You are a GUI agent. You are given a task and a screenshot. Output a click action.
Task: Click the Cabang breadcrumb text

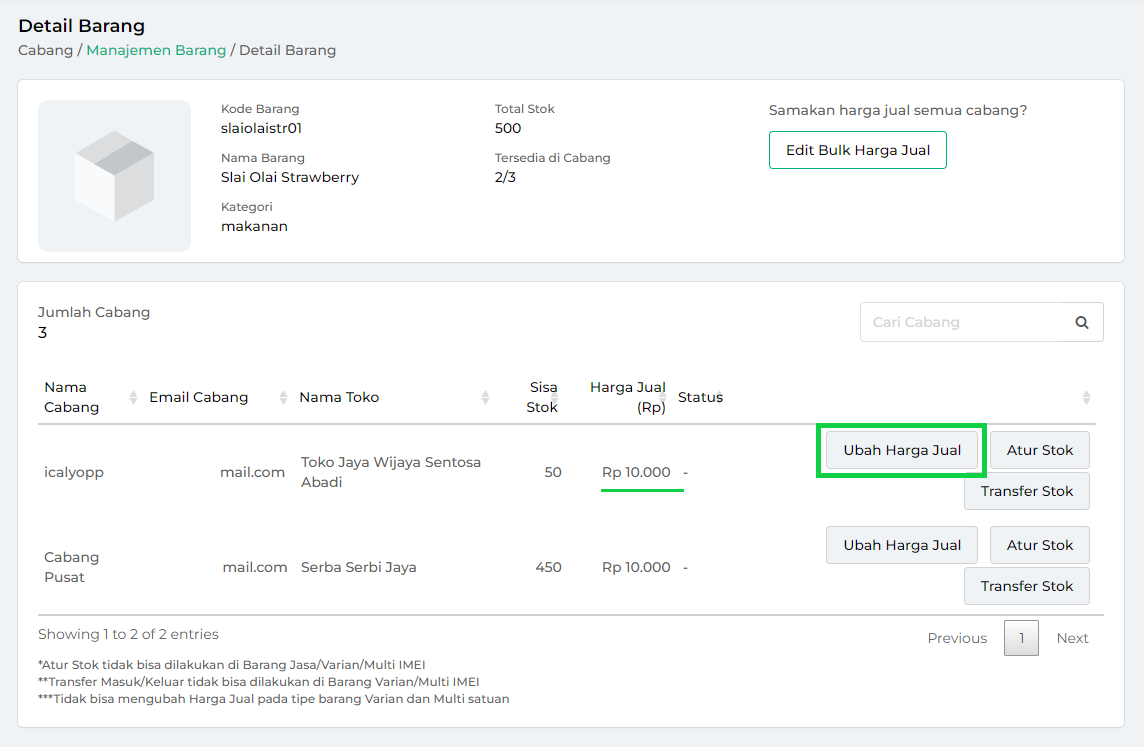[x=45, y=50]
